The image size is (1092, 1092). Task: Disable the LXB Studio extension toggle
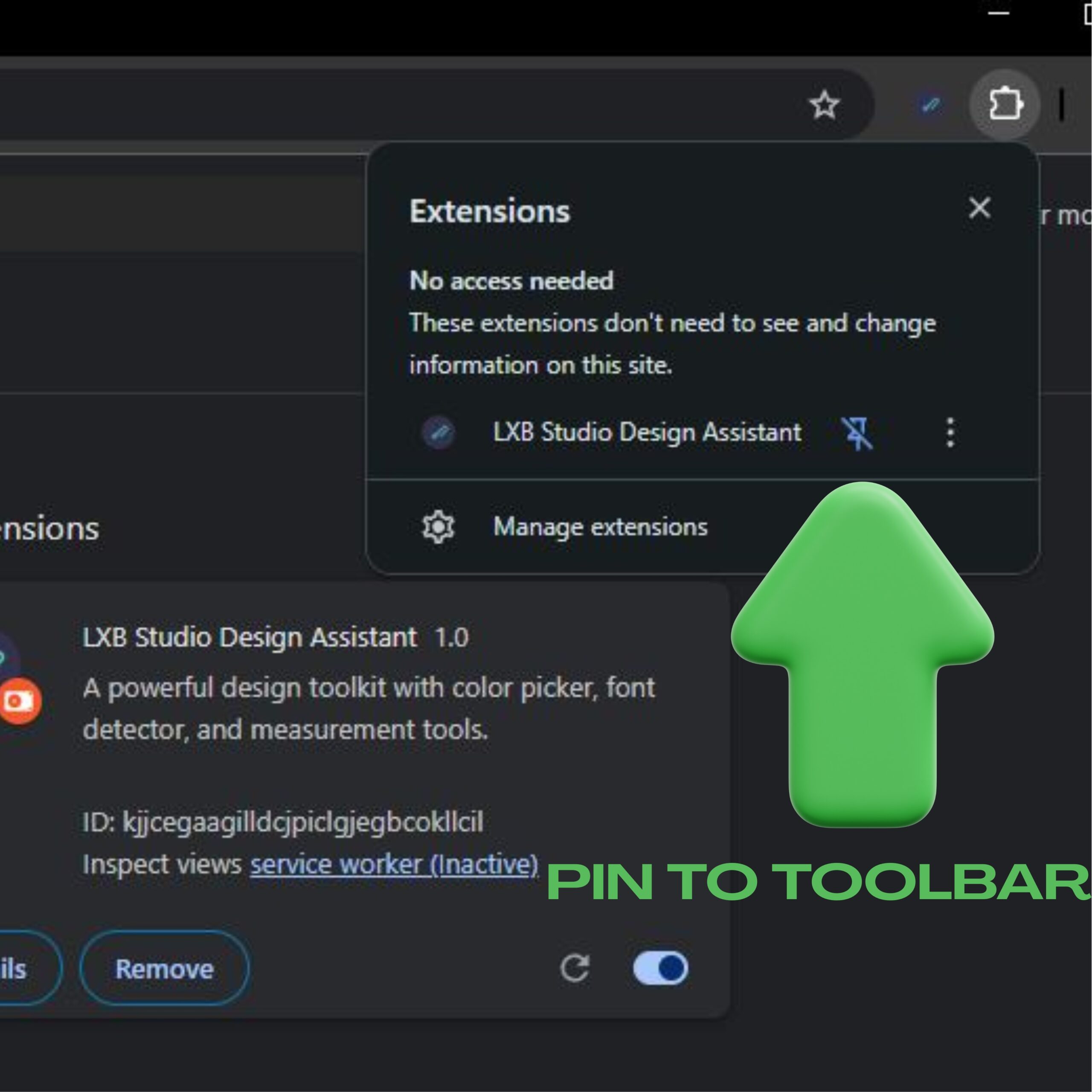pos(660,968)
